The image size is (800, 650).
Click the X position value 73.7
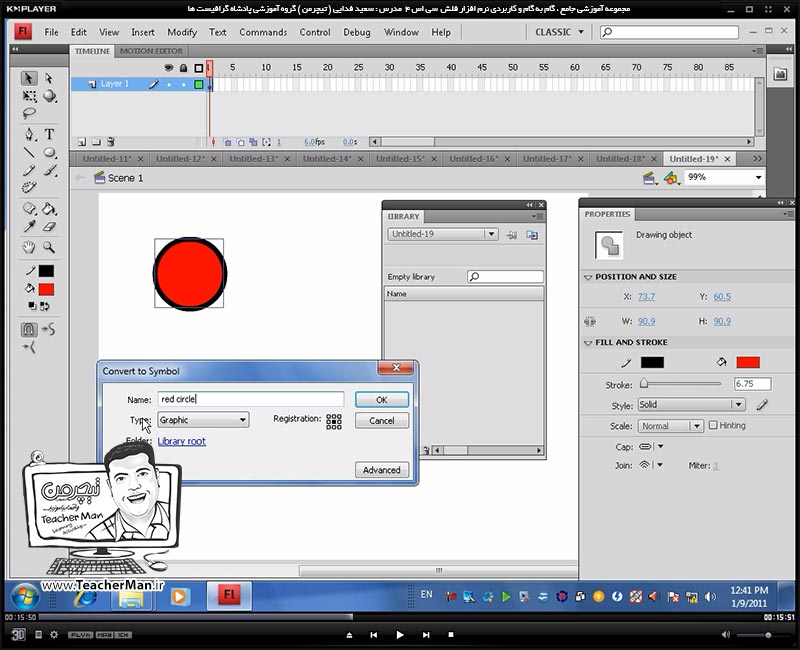646,296
